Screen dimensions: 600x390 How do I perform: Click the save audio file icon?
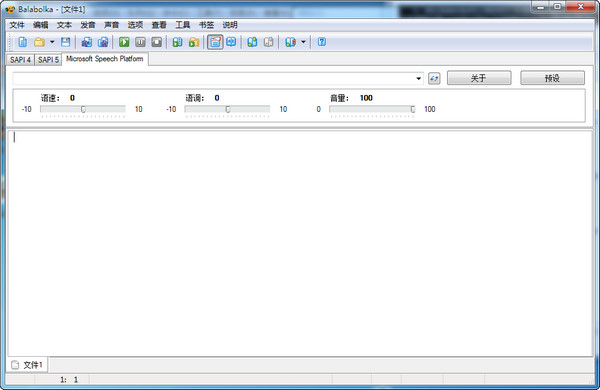[x=86, y=42]
